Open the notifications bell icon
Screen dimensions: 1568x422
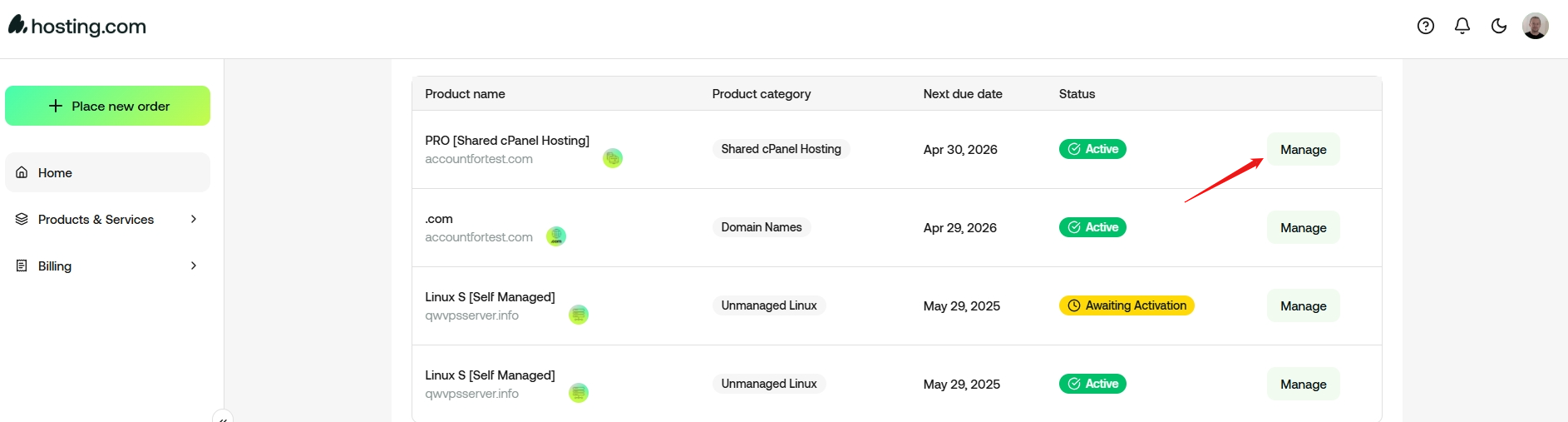1462,26
